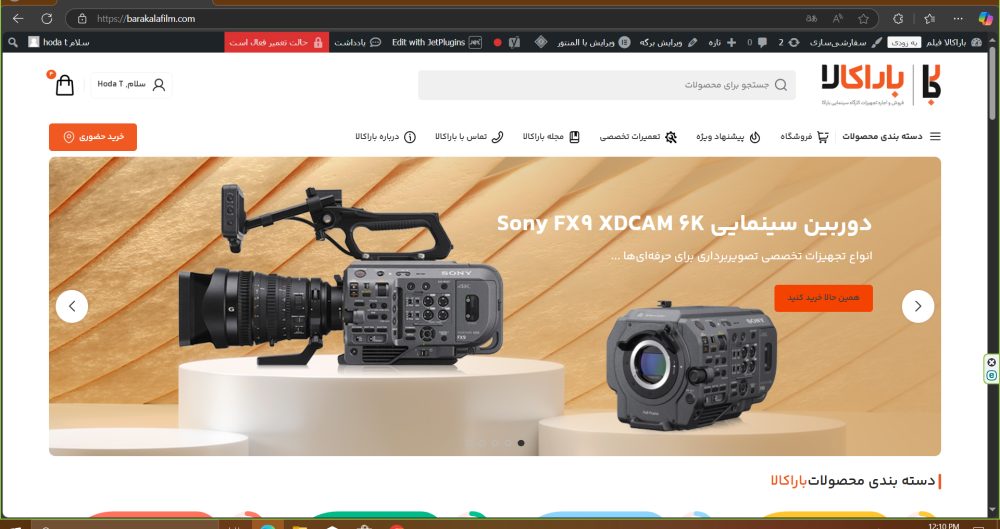The image size is (1000, 529).
Task: Activate the Read aloud icon in the address bar
Action: tap(837, 19)
